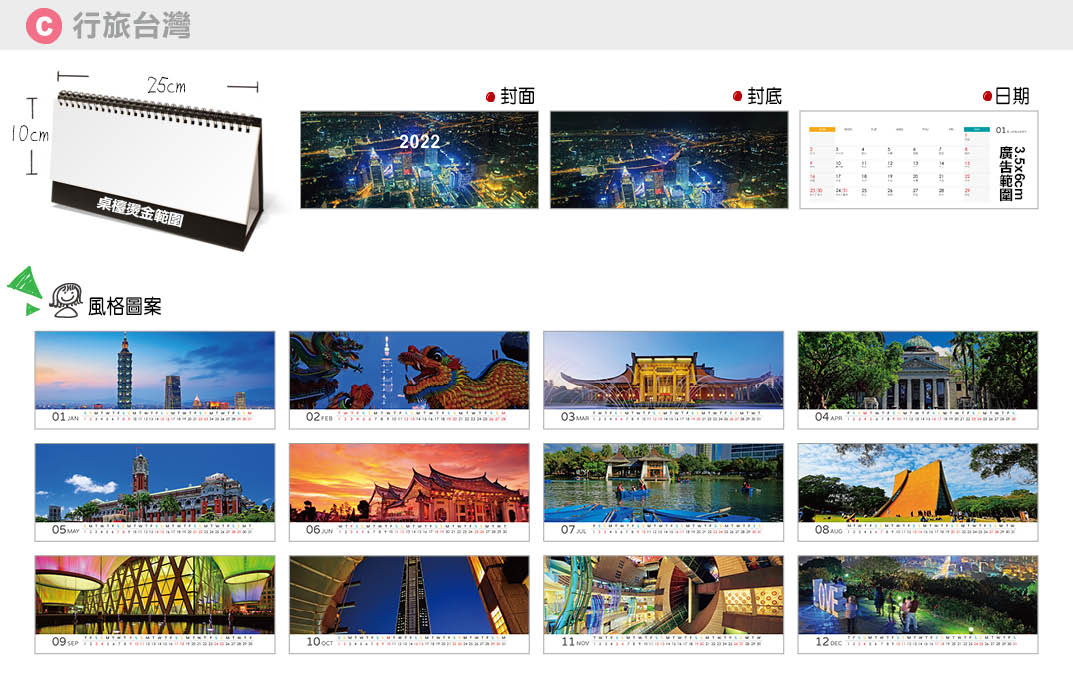Viewport: 1073px width, 684px height.
Task: Select the 02 FEB dragon sculpture image
Action: tap(409, 370)
